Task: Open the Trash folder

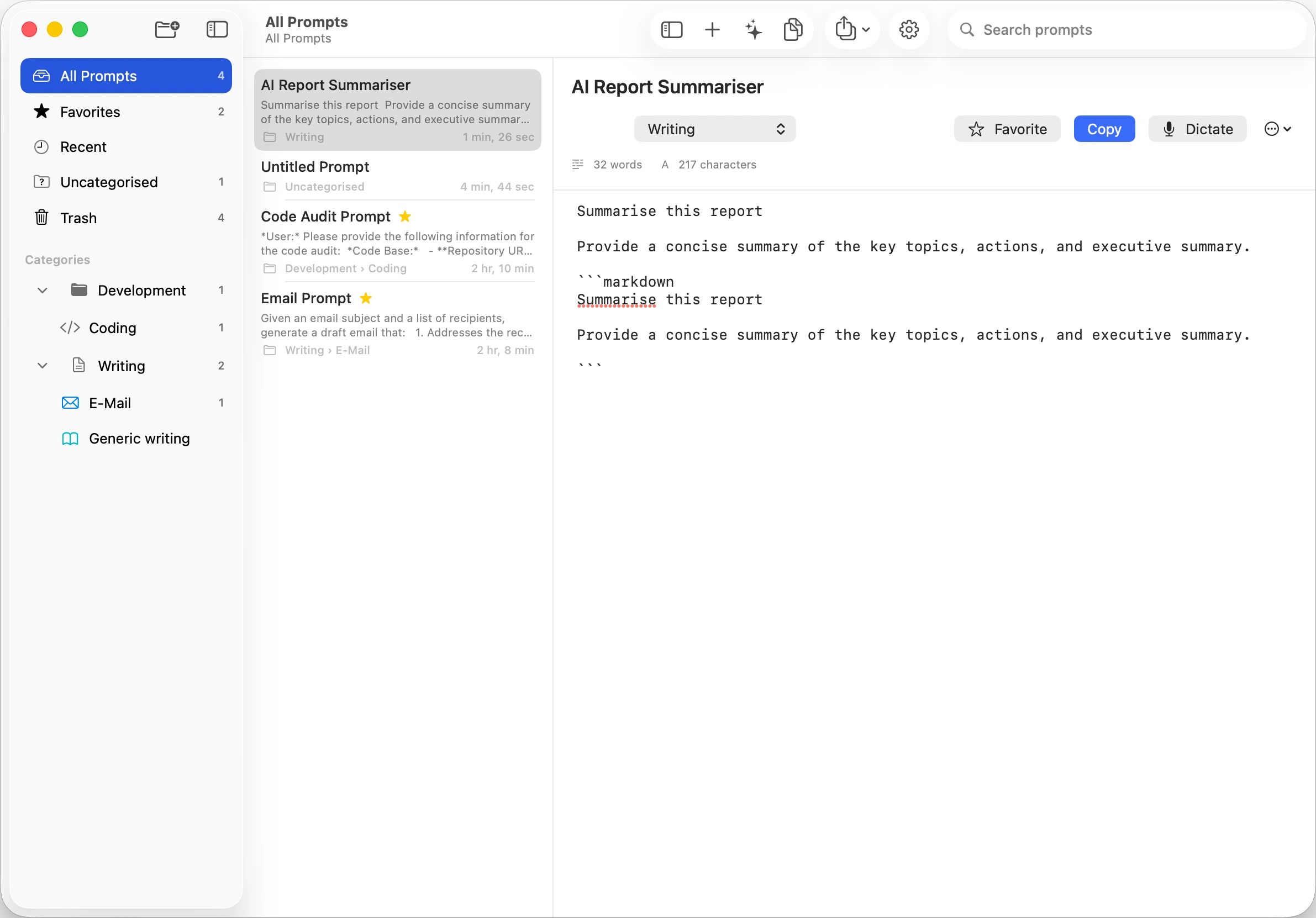Action: pos(126,218)
